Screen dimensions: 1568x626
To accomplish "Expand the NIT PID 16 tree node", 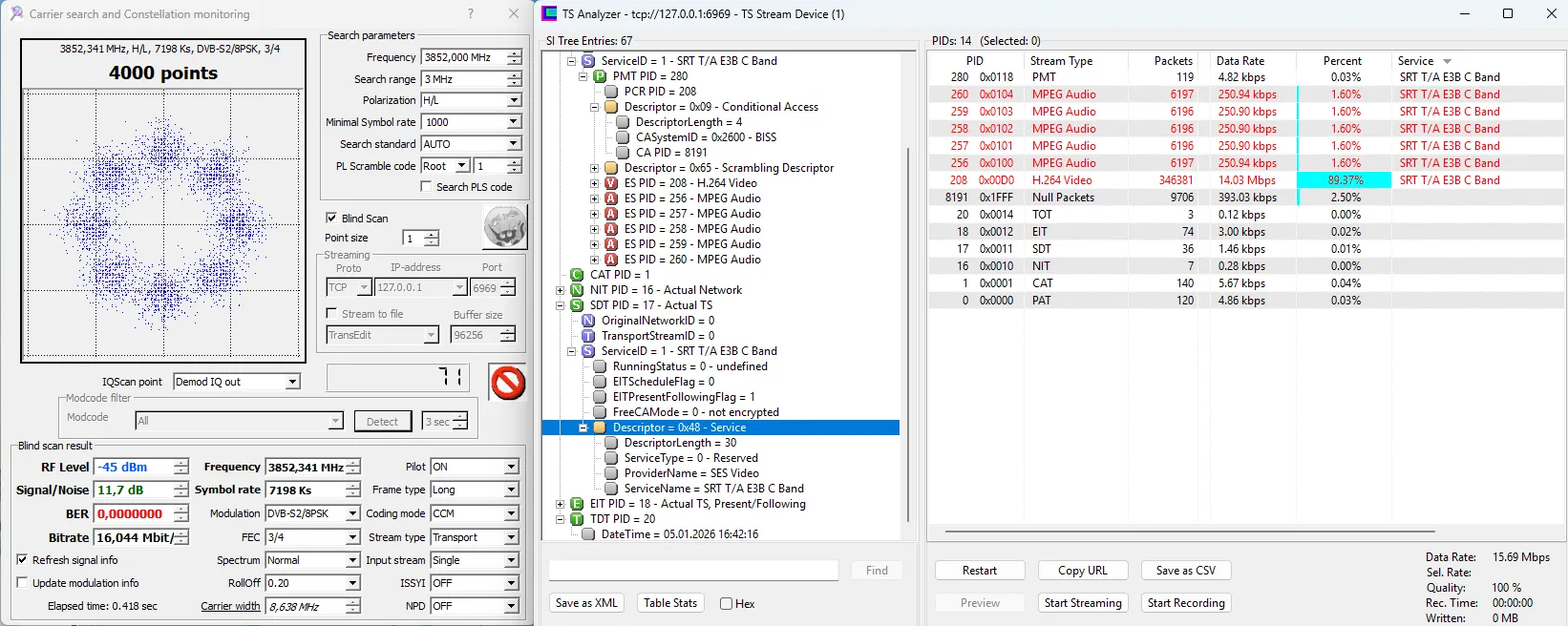I will tap(561, 290).
